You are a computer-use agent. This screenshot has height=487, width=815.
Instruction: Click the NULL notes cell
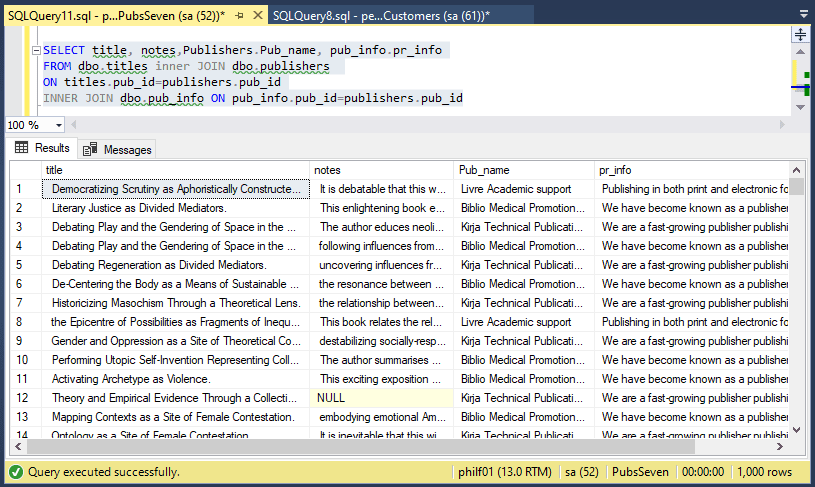point(382,398)
